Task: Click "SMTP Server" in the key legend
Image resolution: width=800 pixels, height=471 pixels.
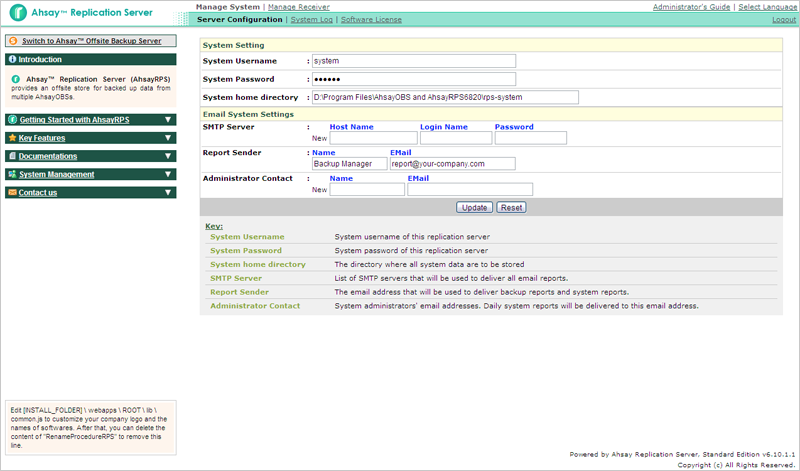Action: (x=236, y=278)
